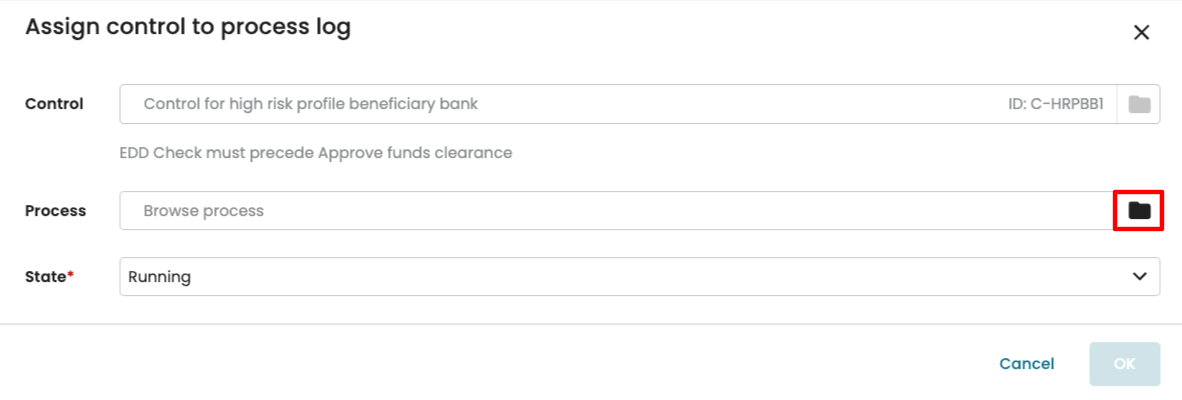Open the process browser folder icon
This screenshot has height=400, width=1182.
point(1139,211)
